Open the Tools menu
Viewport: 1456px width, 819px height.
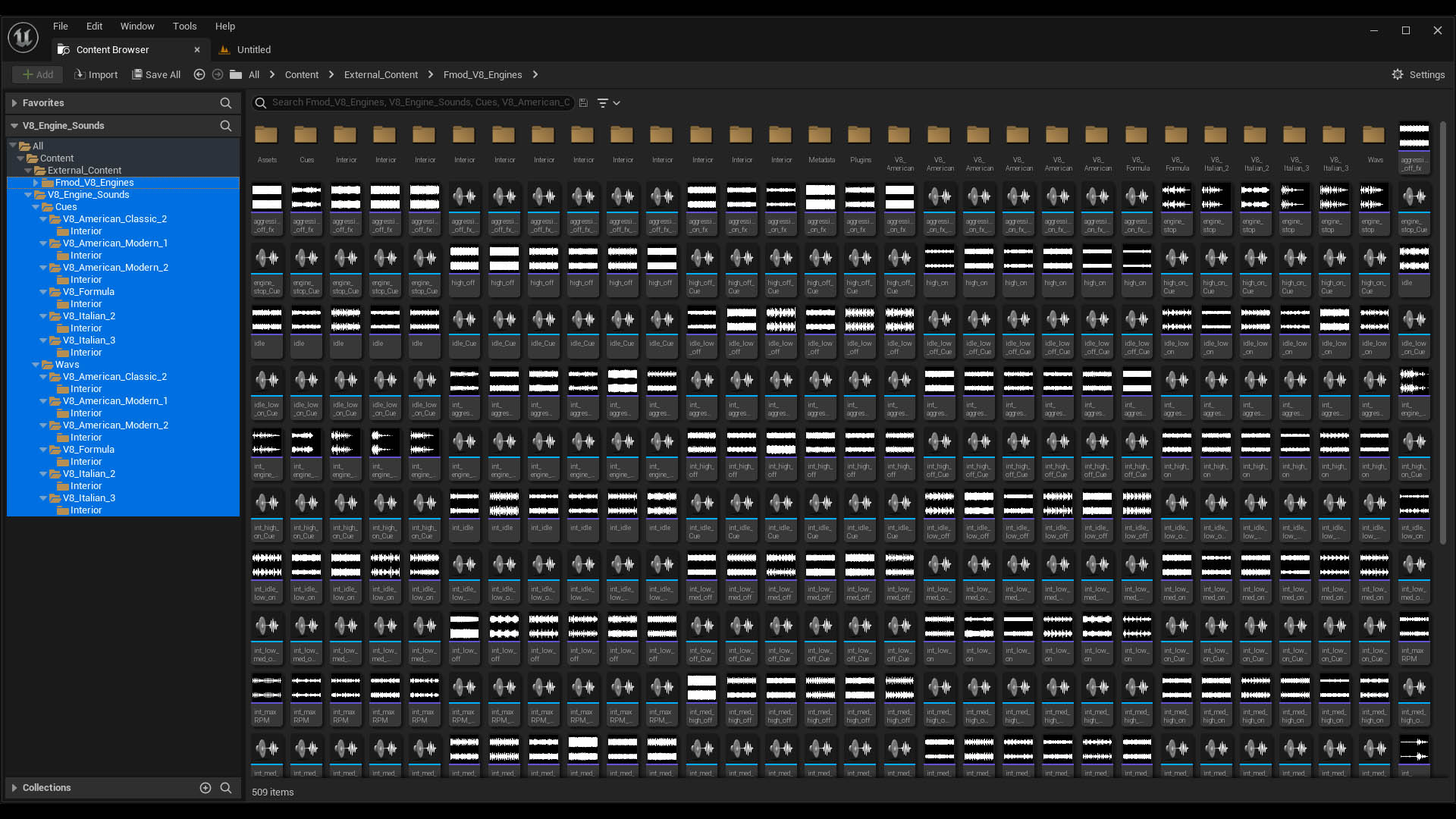184,26
